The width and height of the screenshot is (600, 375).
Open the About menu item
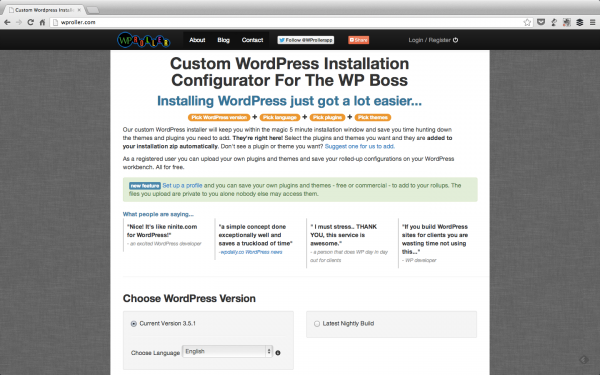coord(197,40)
